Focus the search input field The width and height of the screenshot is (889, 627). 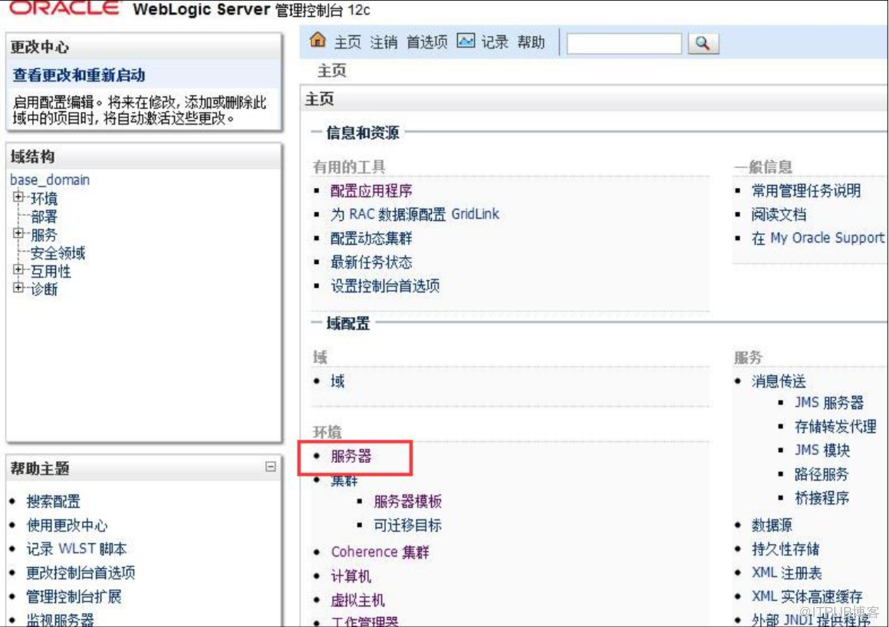624,44
